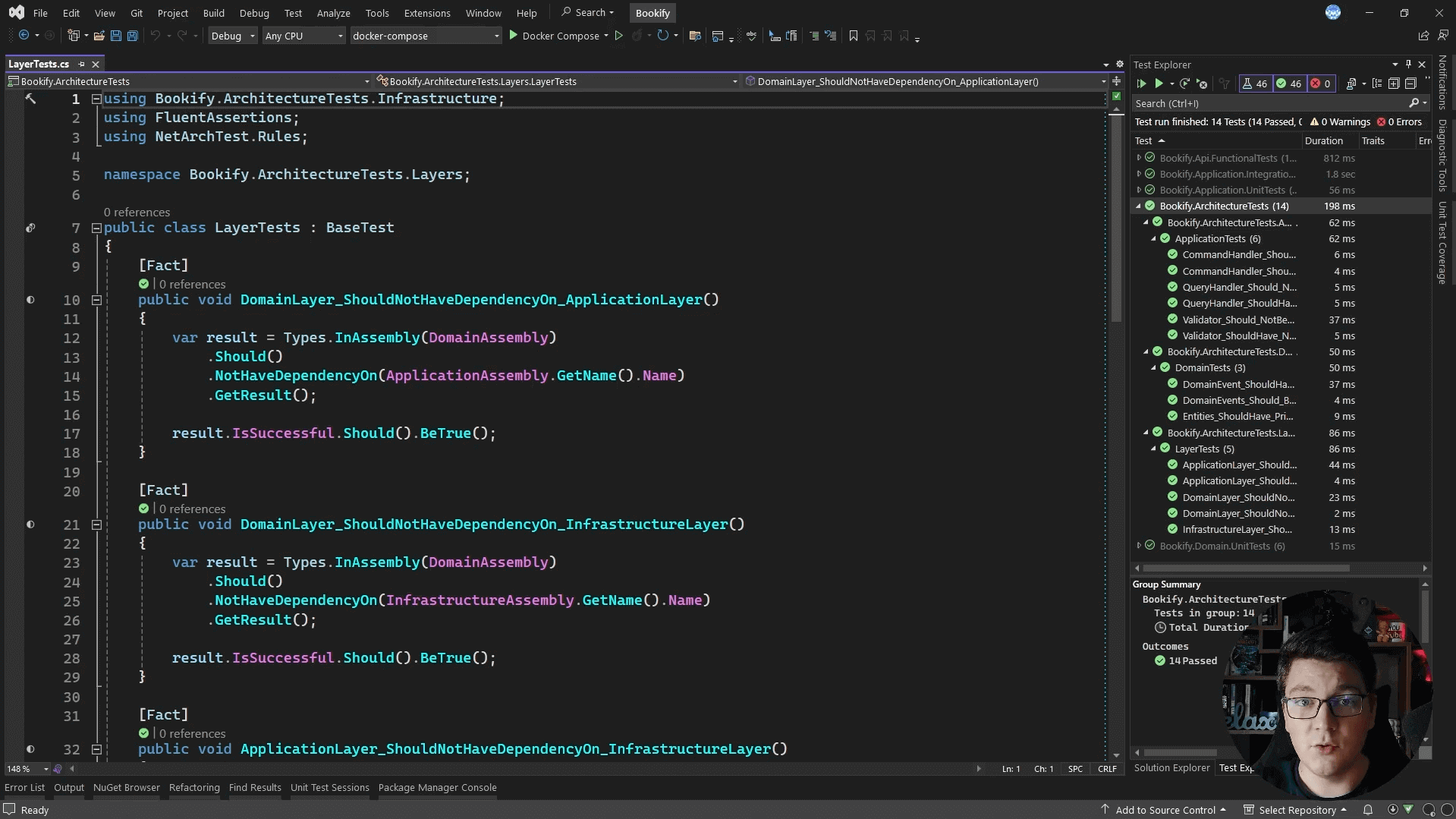Collapse the LayerTests class at line 7
Viewport: 1456px width, 819px height.
click(x=96, y=228)
